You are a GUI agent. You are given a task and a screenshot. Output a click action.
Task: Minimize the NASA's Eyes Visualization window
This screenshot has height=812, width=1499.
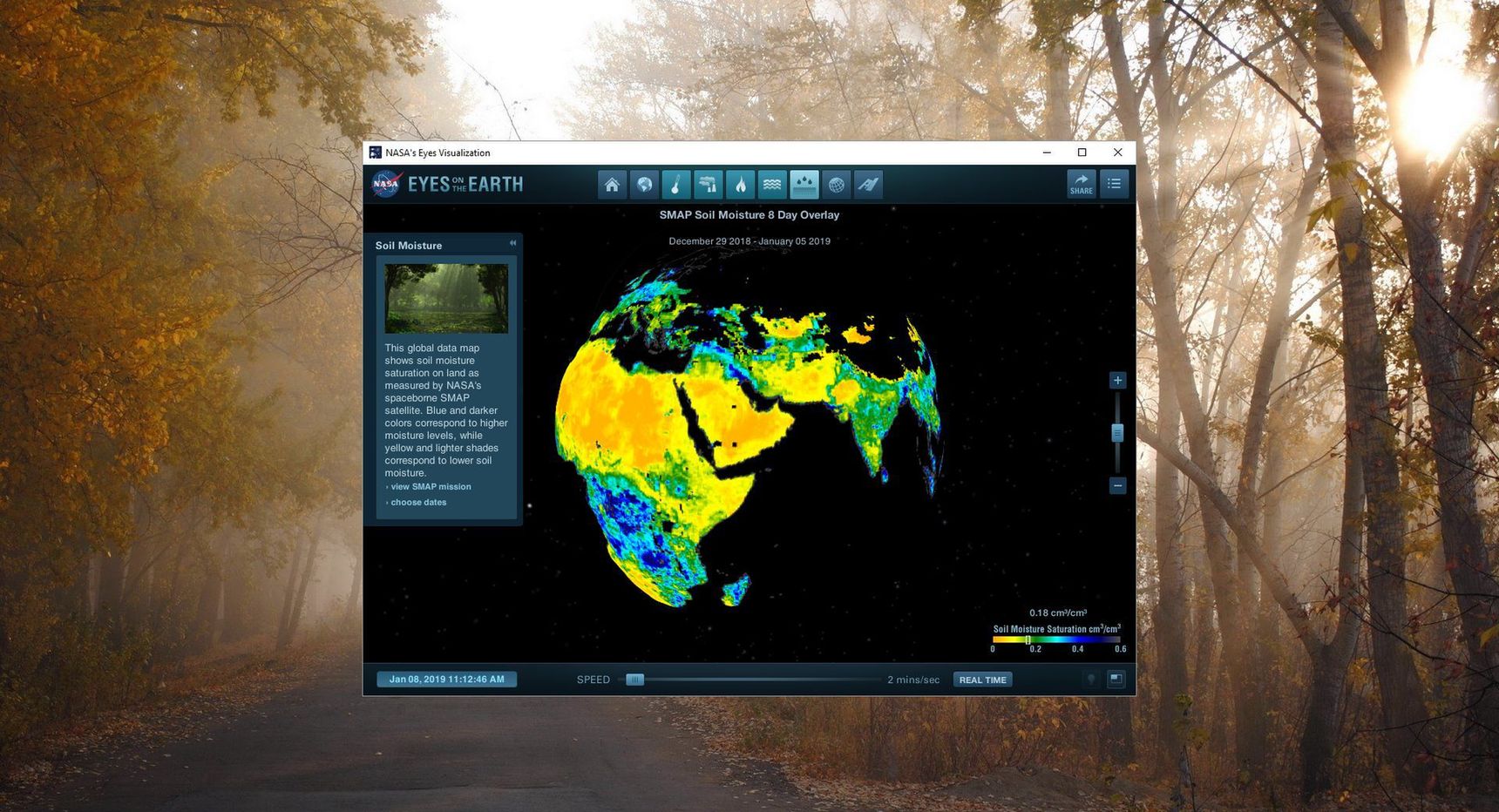click(x=1047, y=152)
